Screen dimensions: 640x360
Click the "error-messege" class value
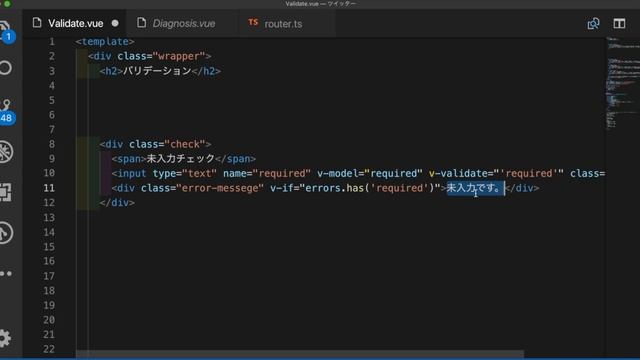pyautogui.click(x=220, y=188)
